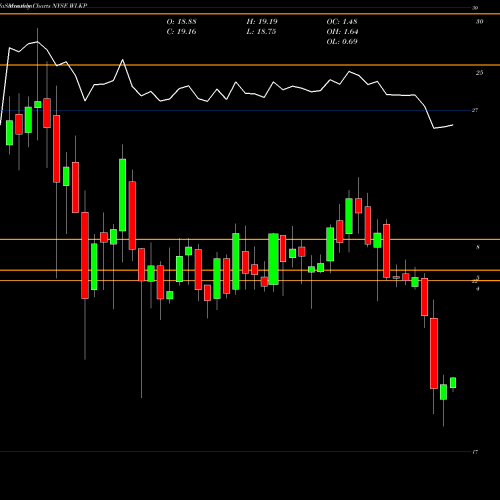This screenshot has width=500, height=500.
Task: Click the high price text H: 19.19
Action: pos(262,22)
